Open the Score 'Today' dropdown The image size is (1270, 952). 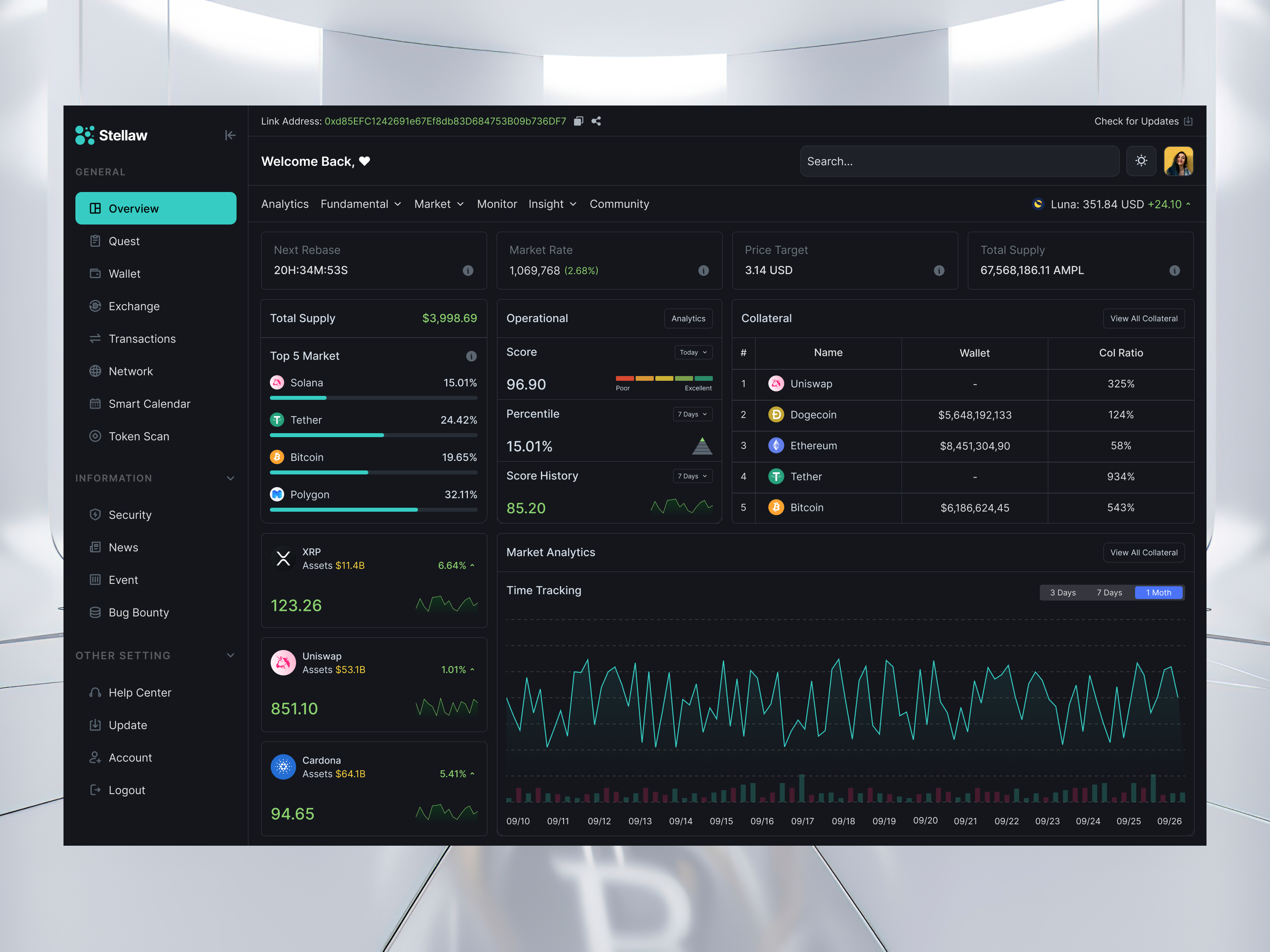[x=693, y=352]
